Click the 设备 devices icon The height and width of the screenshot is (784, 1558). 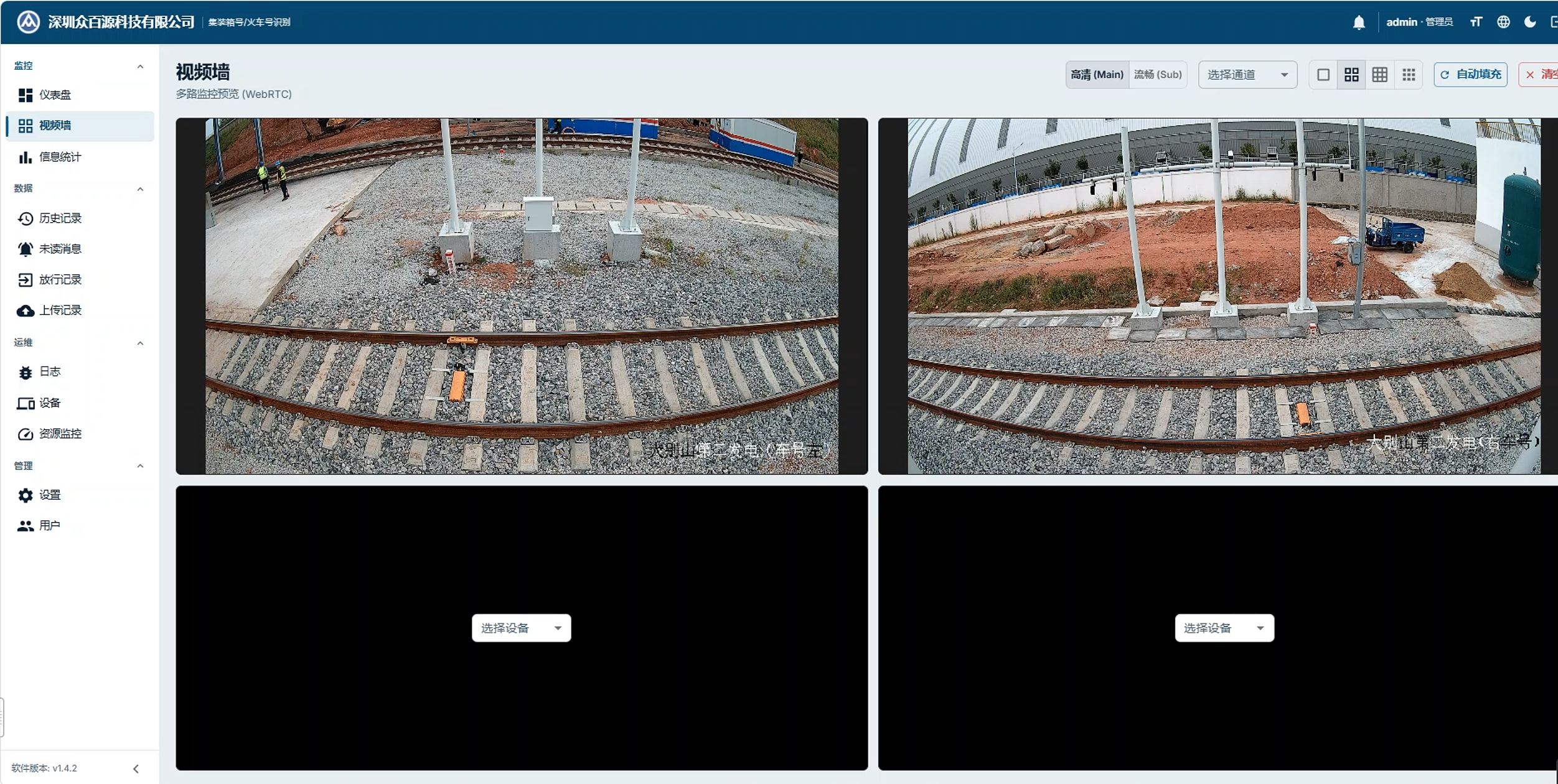coord(25,403)
